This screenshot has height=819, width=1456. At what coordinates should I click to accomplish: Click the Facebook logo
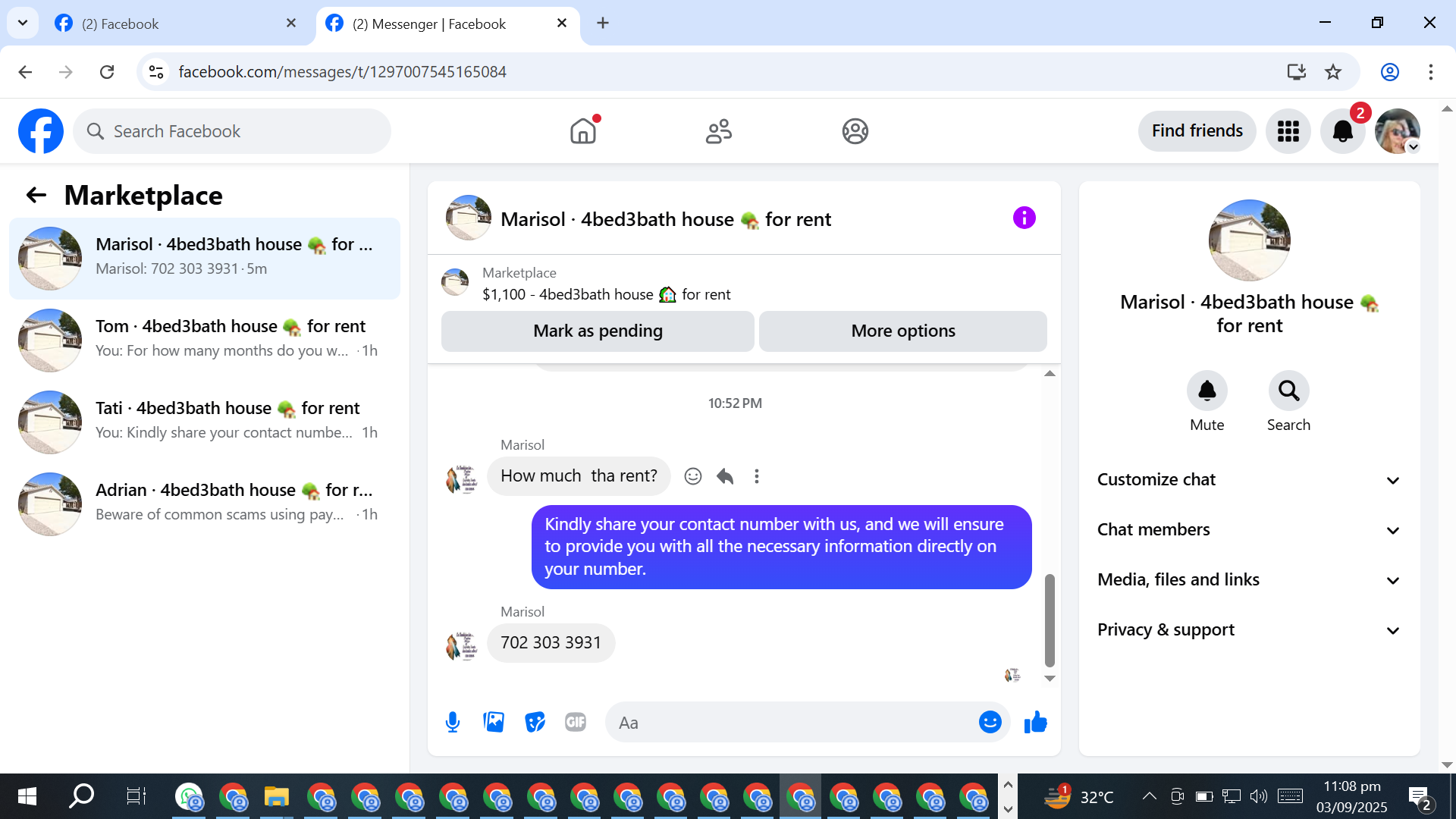click(41, 131)
